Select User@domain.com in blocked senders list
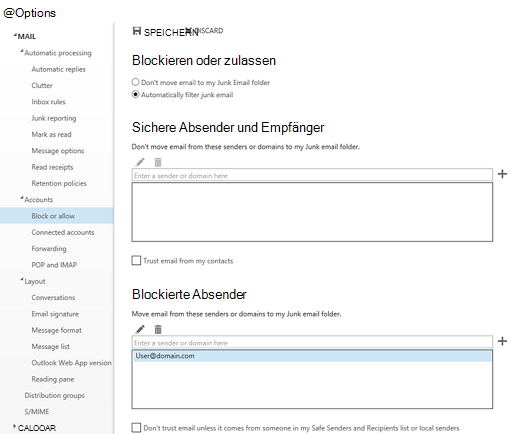Image resolution: width=510 pixels, height=434 pixels. tap(312, 356)
